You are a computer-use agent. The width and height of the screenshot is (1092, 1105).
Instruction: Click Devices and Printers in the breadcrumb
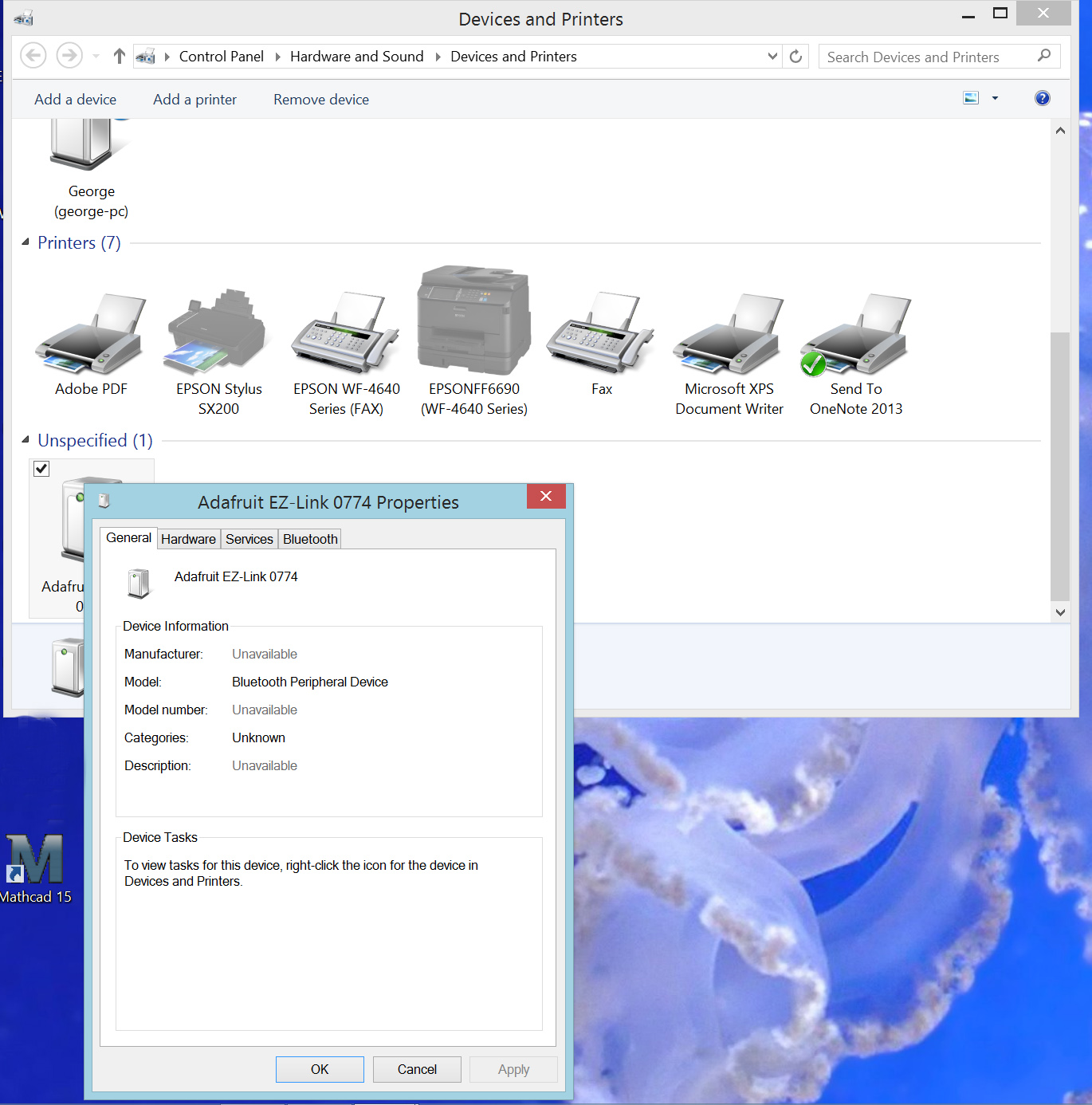click(x=513, y=57)
